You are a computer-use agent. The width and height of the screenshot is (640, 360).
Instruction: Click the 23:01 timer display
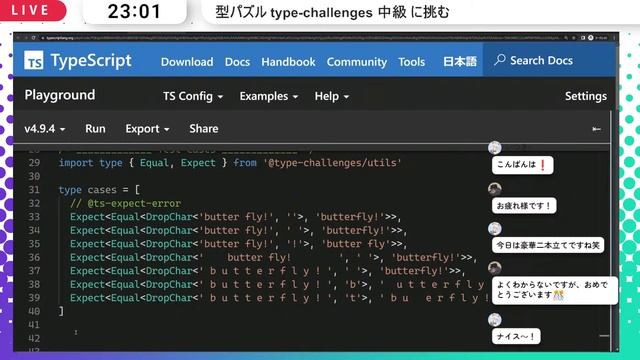[134, 11]
